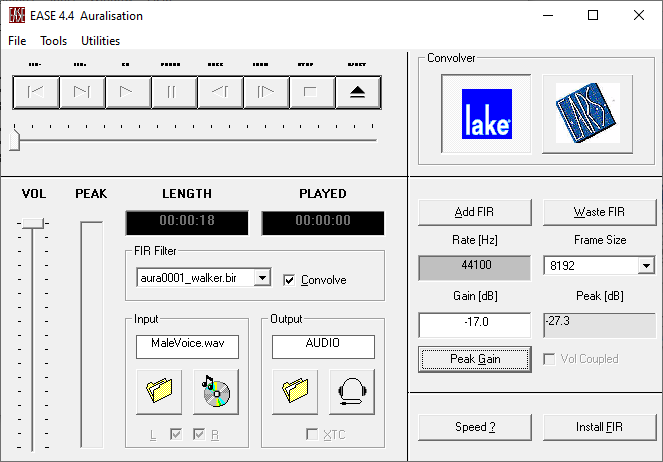Expand the FIR Filter dropdown
This screenshot has width=663, height=462.
(x=263, y=278)
